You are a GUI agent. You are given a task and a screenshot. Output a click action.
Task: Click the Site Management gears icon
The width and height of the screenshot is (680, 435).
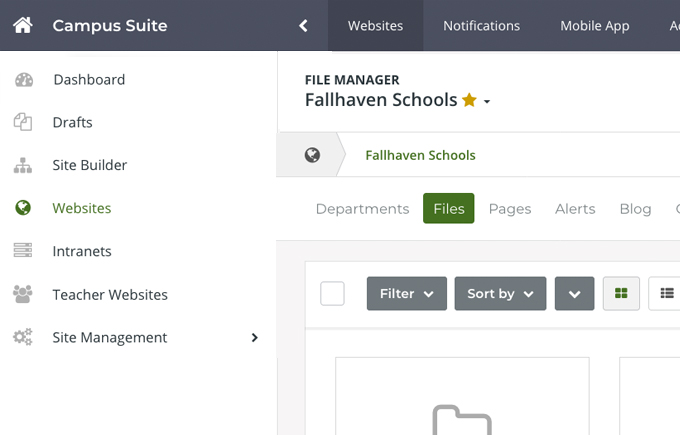tap(23, 337)
